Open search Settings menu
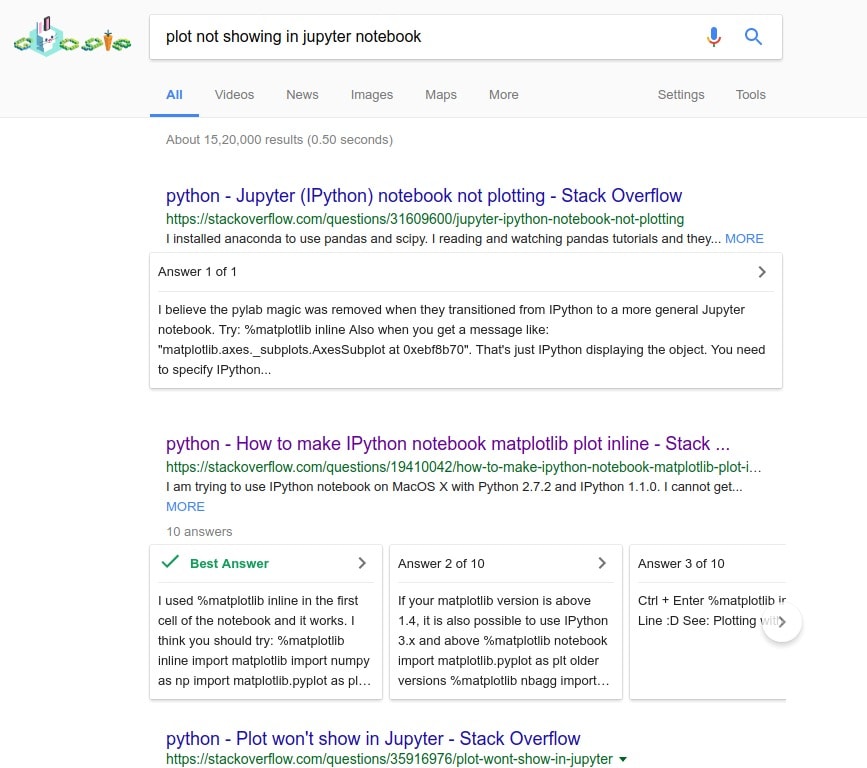Screen dimensions: 867x768 coord(680,95)
